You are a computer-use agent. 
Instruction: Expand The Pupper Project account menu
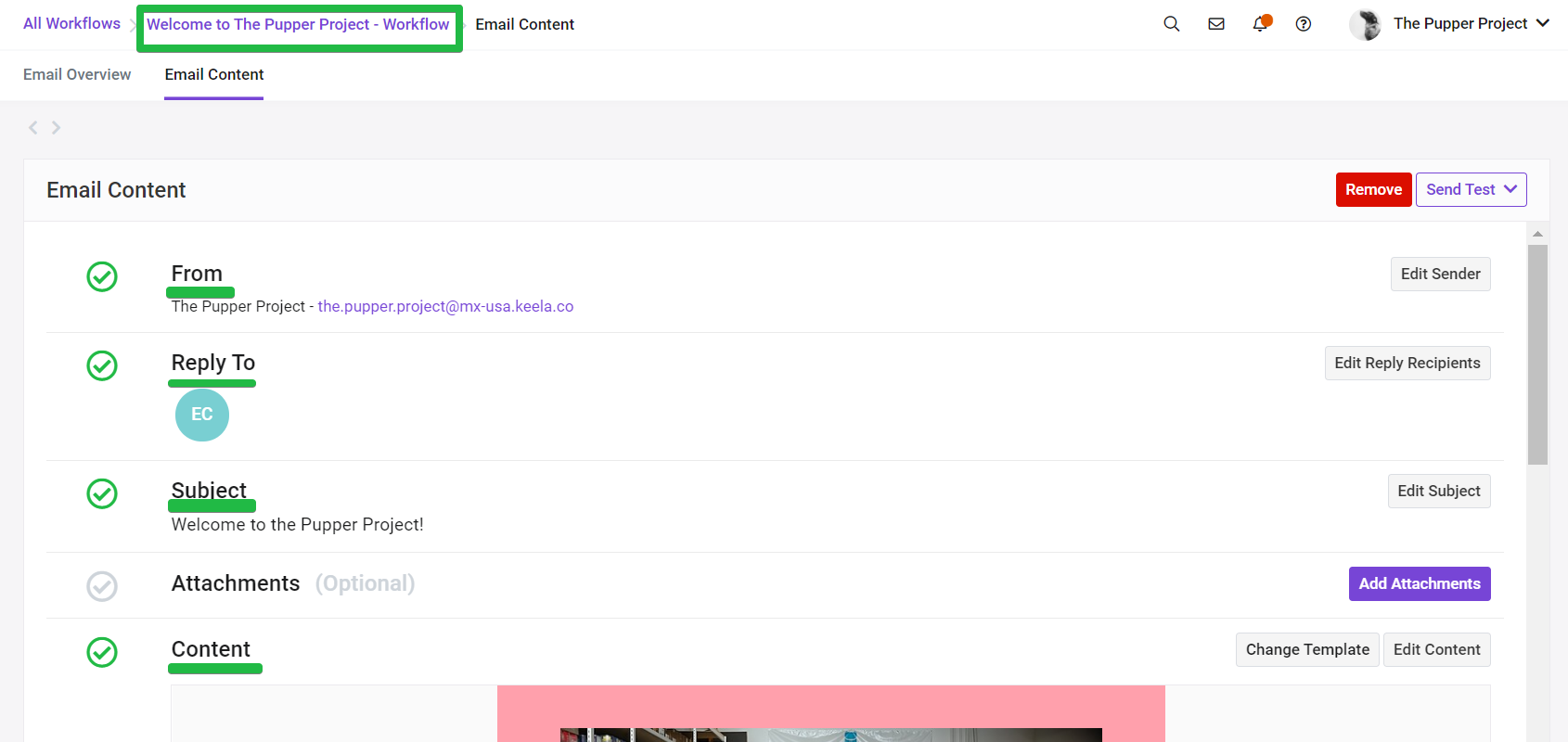click(x=1472, y=24)
